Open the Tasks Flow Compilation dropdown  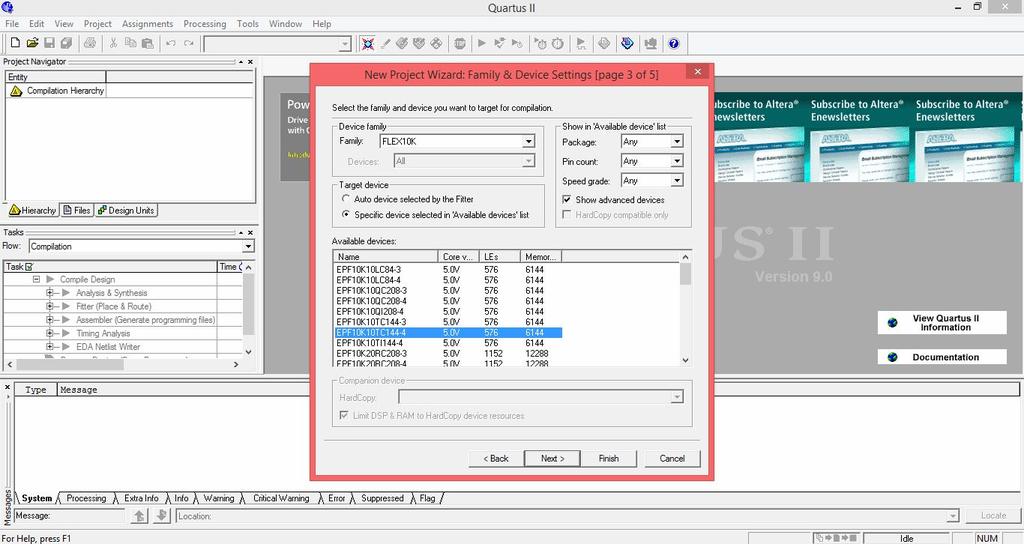coord(248,246)
